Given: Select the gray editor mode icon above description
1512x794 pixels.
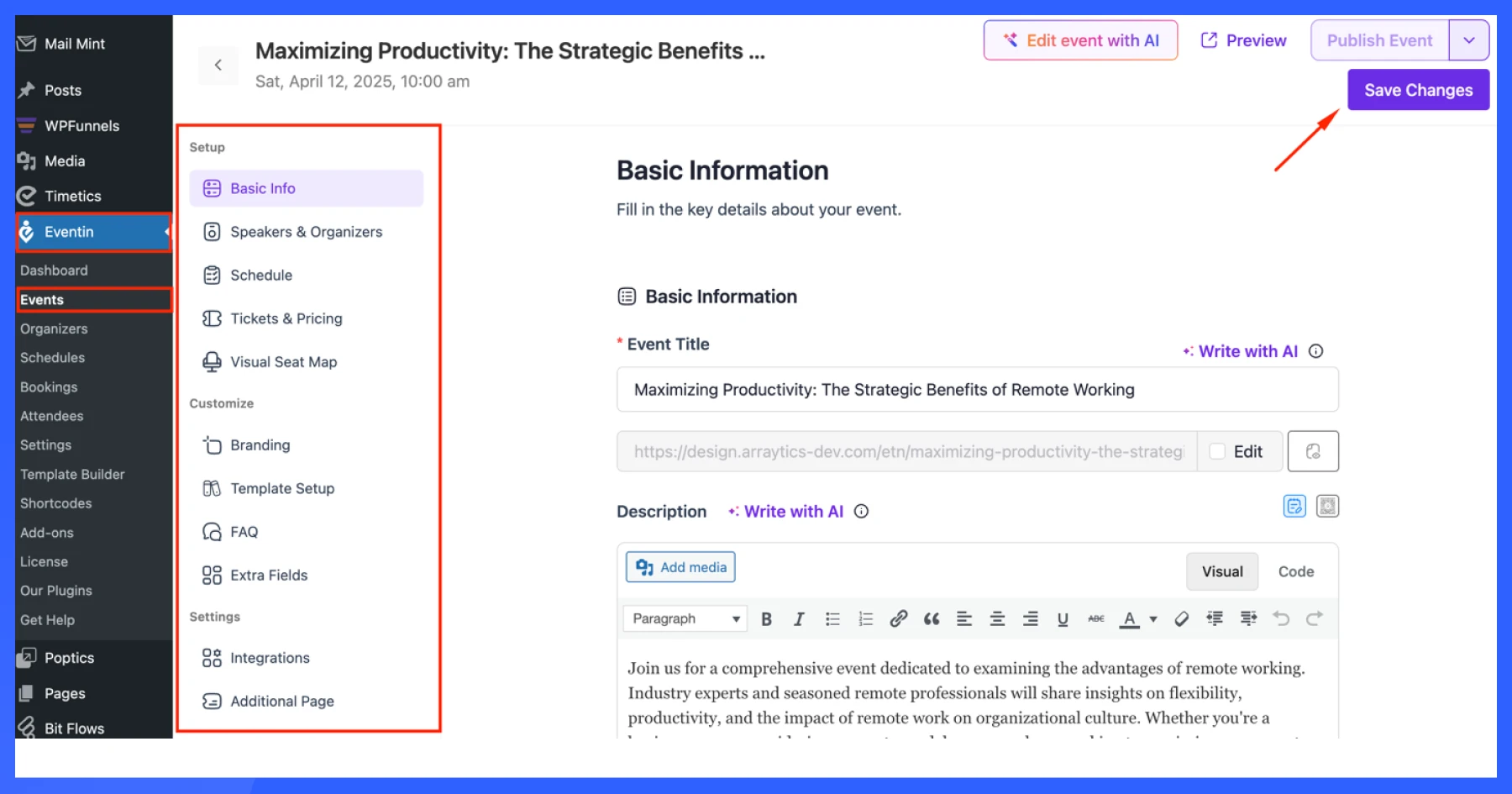Looking at the screenshot, I should click(1327, 507).
